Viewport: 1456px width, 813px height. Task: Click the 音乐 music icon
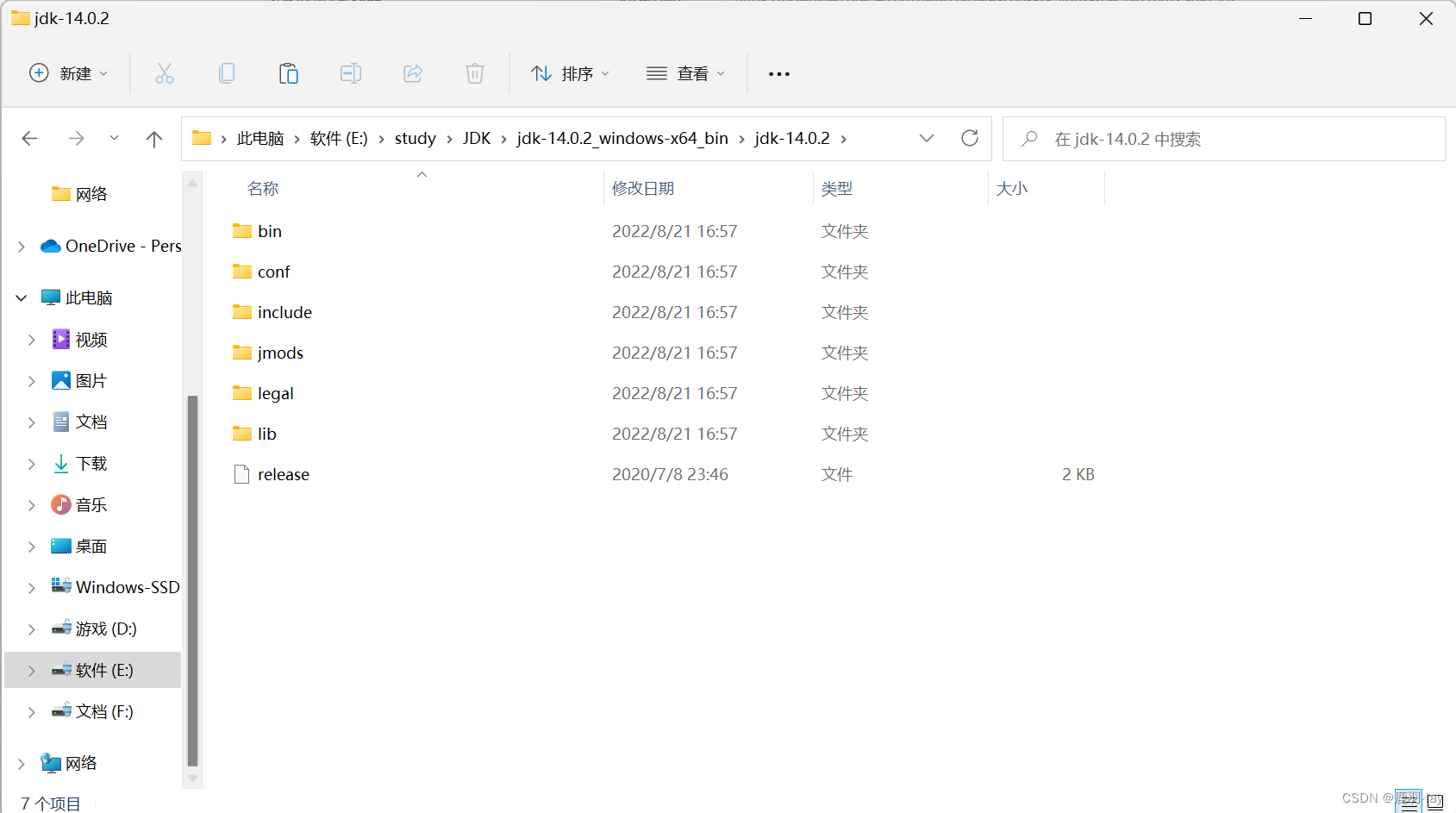point(61,504)
